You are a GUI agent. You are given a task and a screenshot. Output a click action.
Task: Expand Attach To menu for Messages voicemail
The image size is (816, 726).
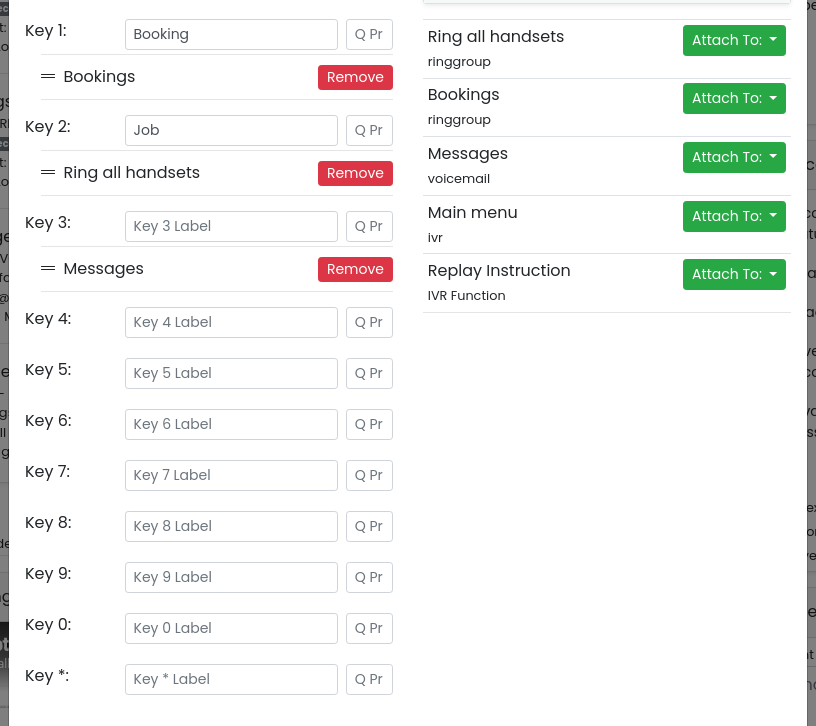click(x=734, y=157)
